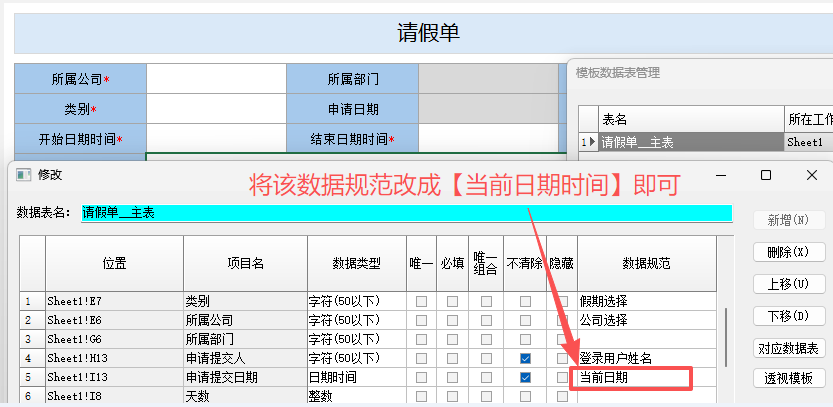
Task: Click 整数 data type in 天数 row
Action: tap(356, 396)
